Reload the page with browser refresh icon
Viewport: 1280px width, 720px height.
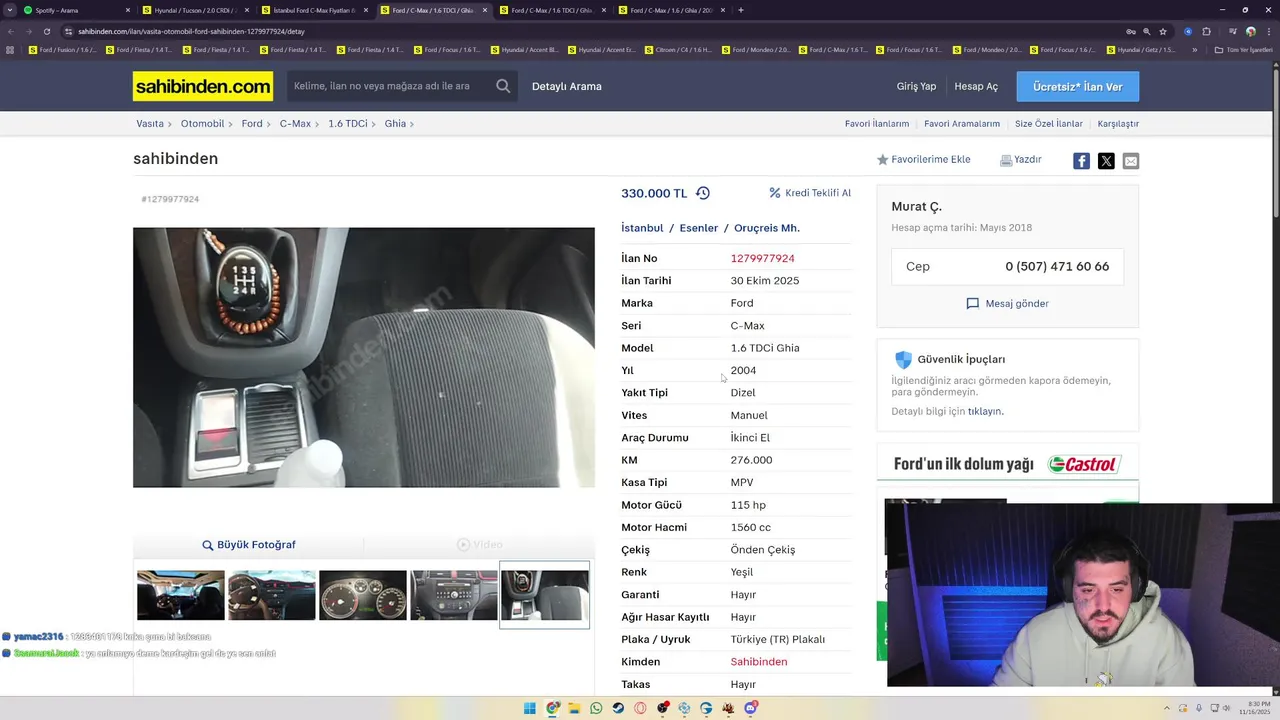[46, 31]
